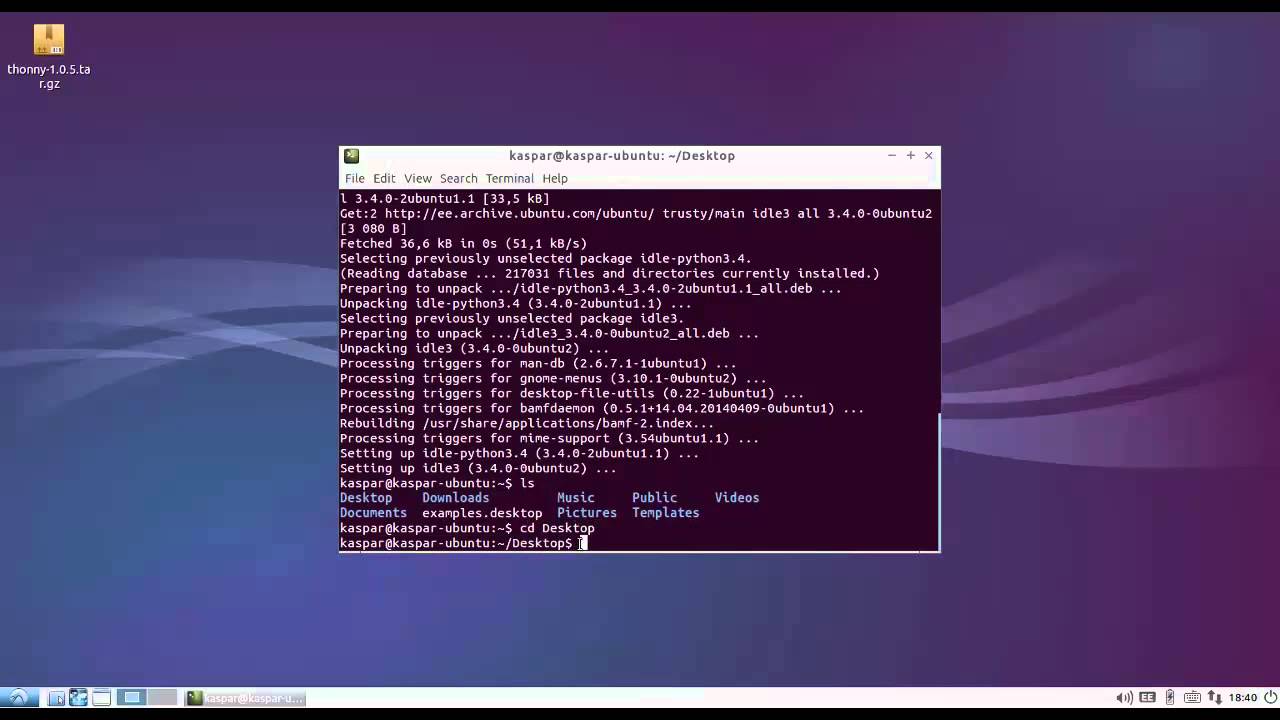Click the ee.archive.ubuntu.com URL text
This screenshot has width=1280, height=720.
pos(520,214)
